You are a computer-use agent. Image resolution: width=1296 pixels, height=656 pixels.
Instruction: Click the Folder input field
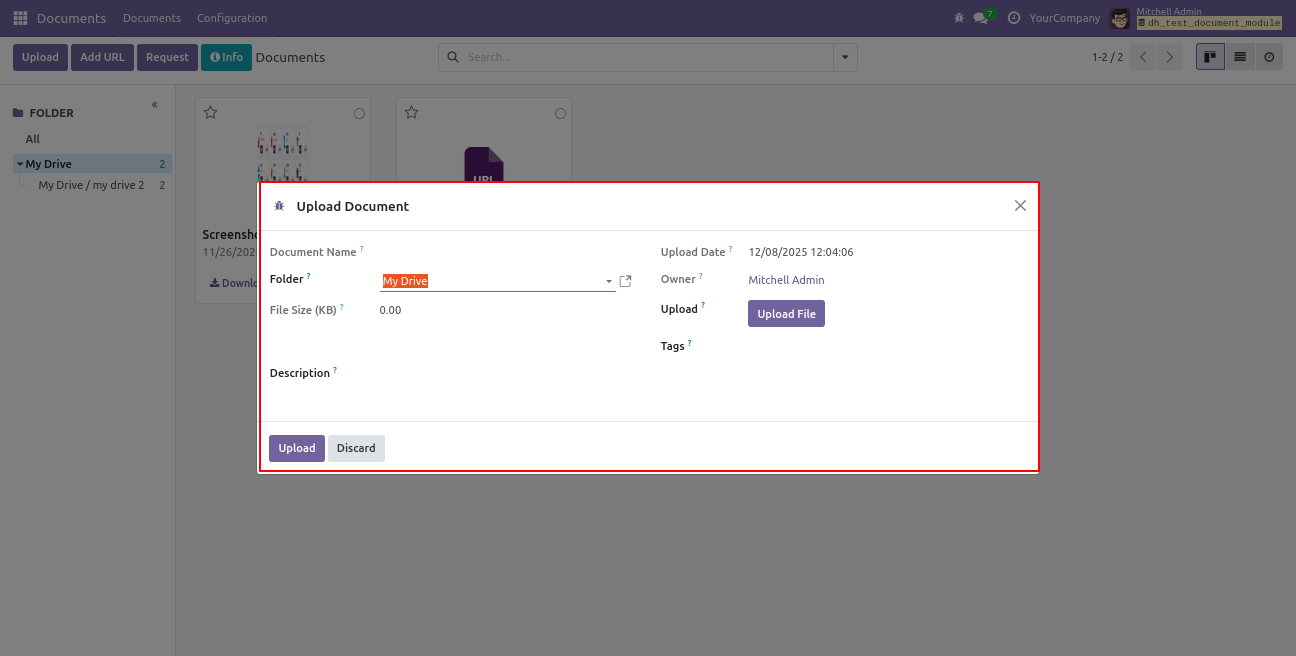(490, 281)
